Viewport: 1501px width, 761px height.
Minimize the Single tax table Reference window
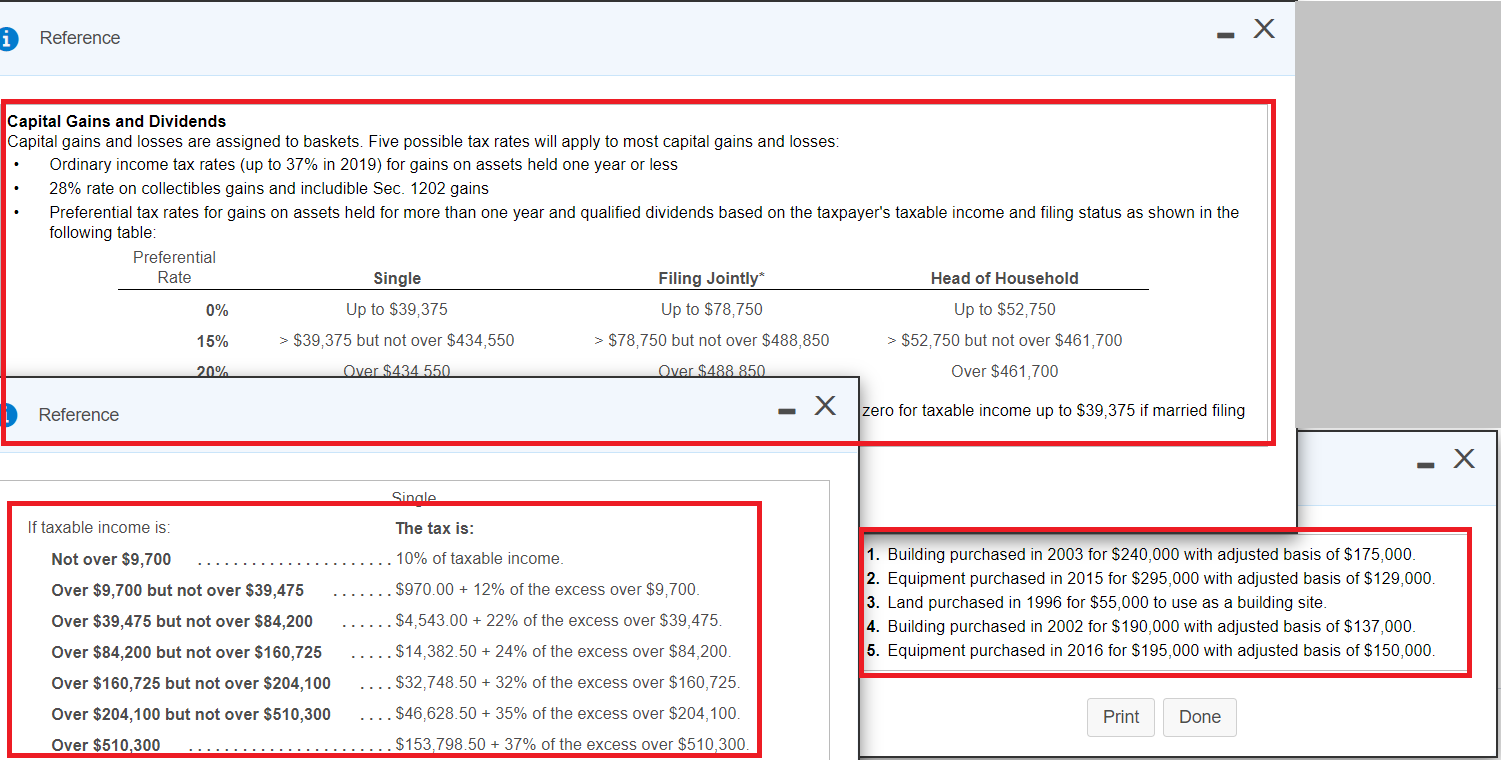click(788, 411)
